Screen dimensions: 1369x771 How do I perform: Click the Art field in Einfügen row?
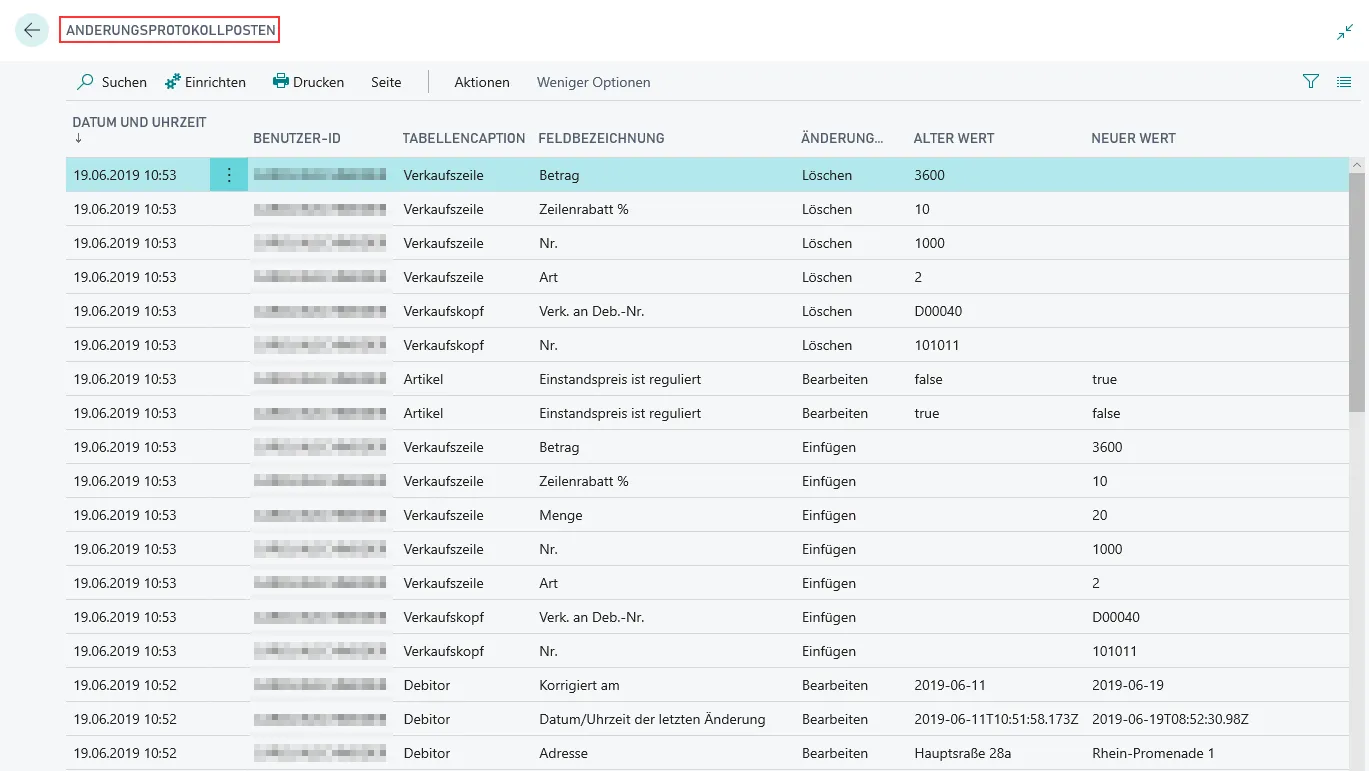pos(548,583)
